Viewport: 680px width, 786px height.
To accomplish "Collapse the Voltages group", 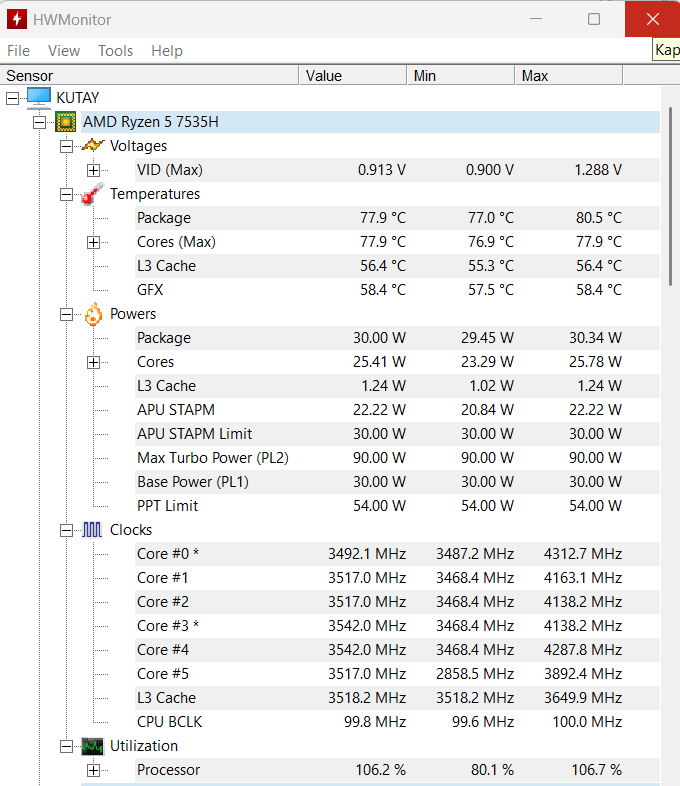I will coord(66,146).
